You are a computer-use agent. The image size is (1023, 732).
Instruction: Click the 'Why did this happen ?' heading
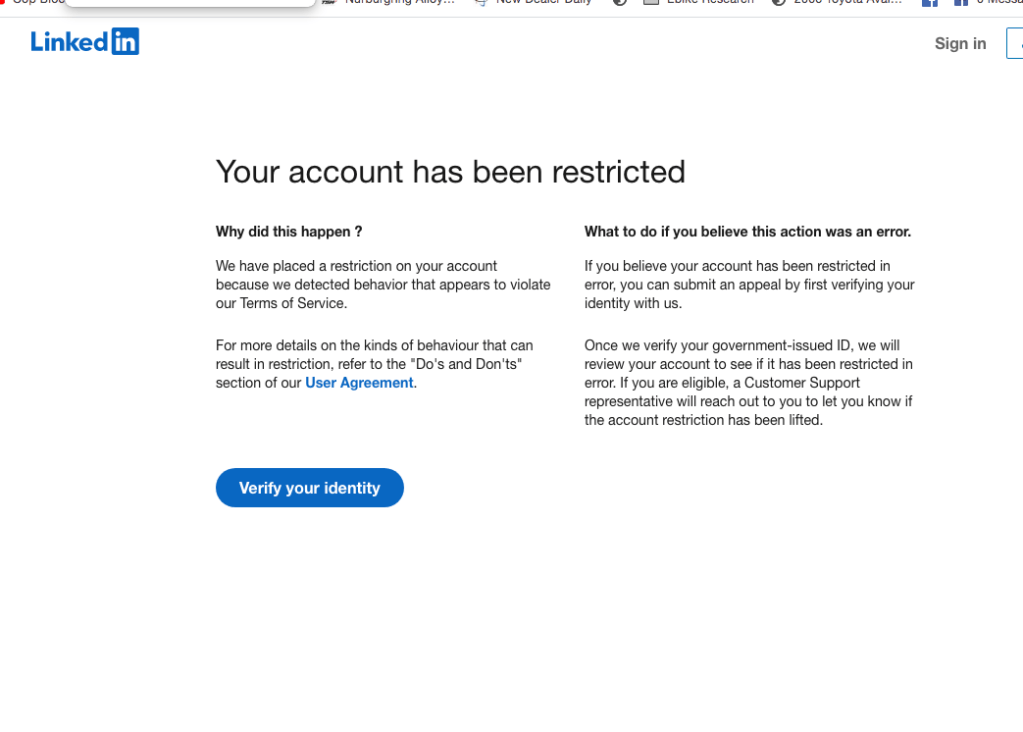point(289,231)
